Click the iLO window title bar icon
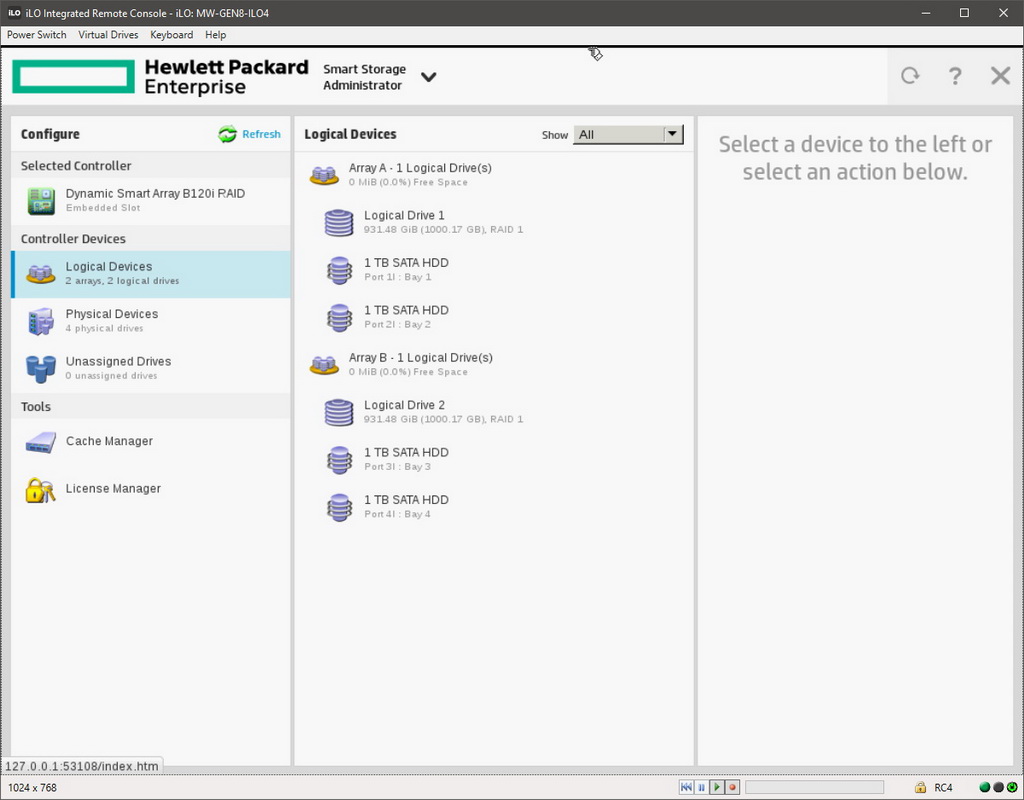Image resolution: width=1024 pixels, height=800 pixels. [14, 13]
